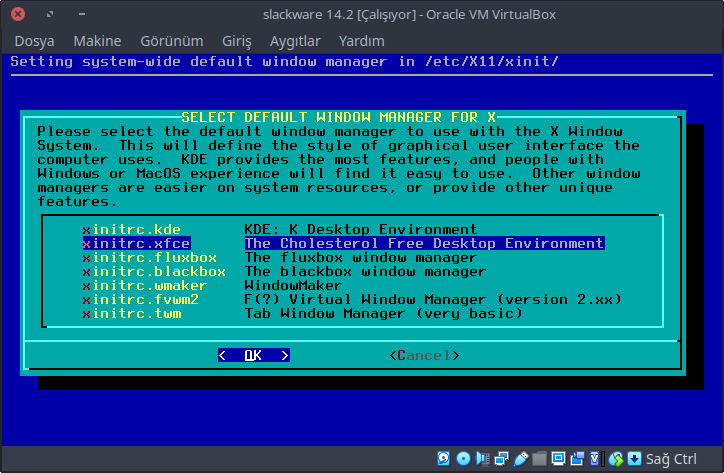Image resolution: width=724 pixels, height=473 pixels.
Task: Select the xinitrc.kde entry
Action: click(x=132, y=230)
